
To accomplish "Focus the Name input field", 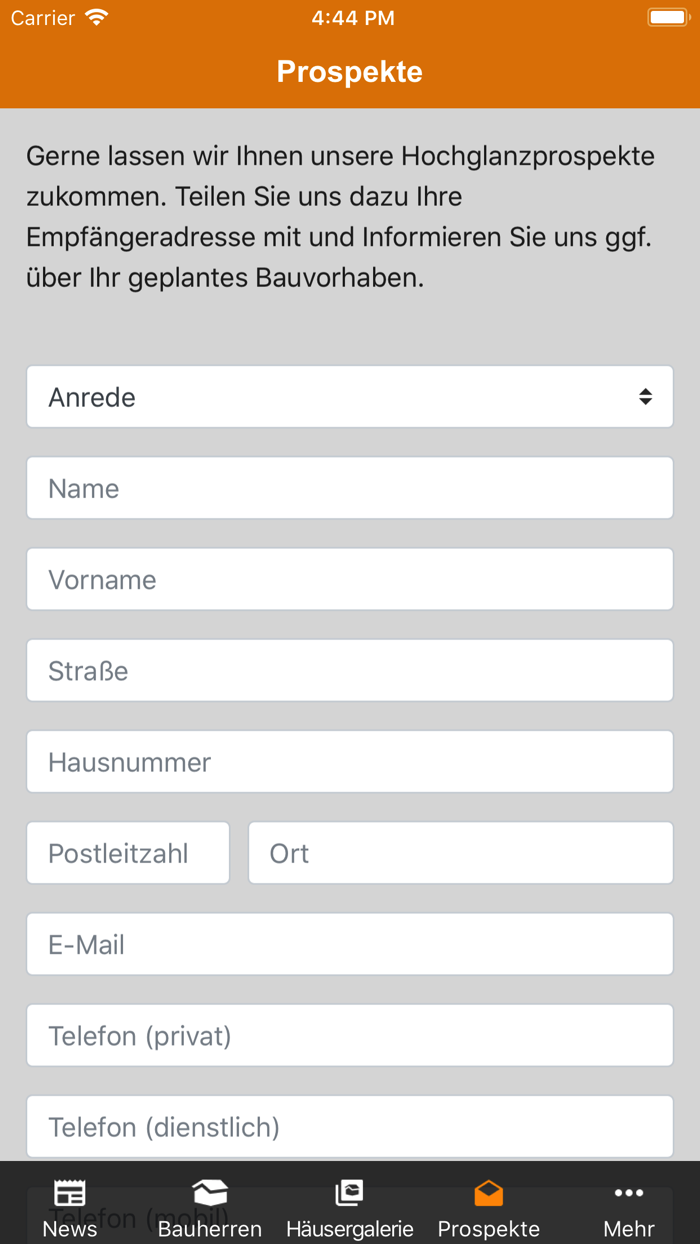I will [x=349, y=488].
